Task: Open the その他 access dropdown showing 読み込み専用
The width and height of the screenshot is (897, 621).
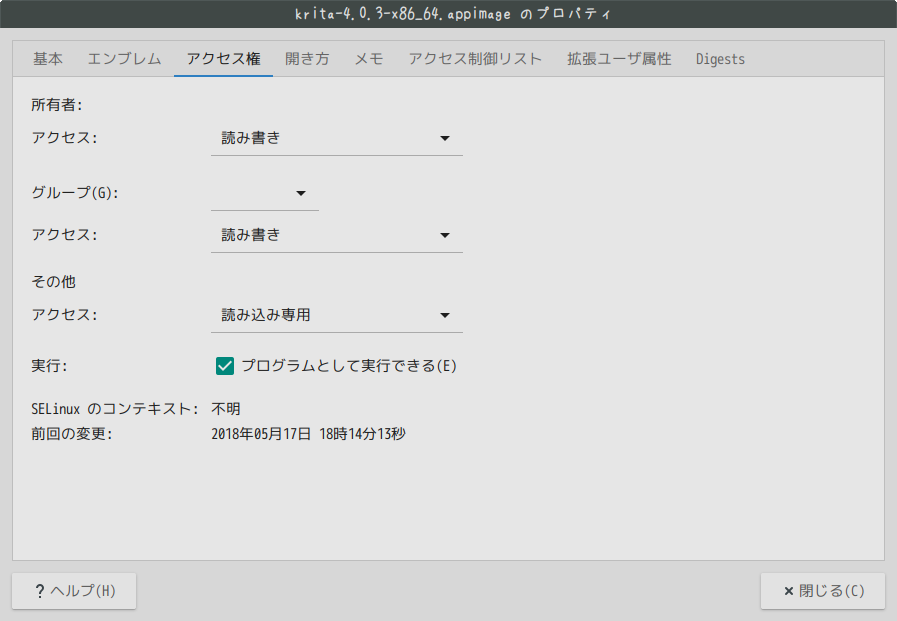Action: click(336, 316)
